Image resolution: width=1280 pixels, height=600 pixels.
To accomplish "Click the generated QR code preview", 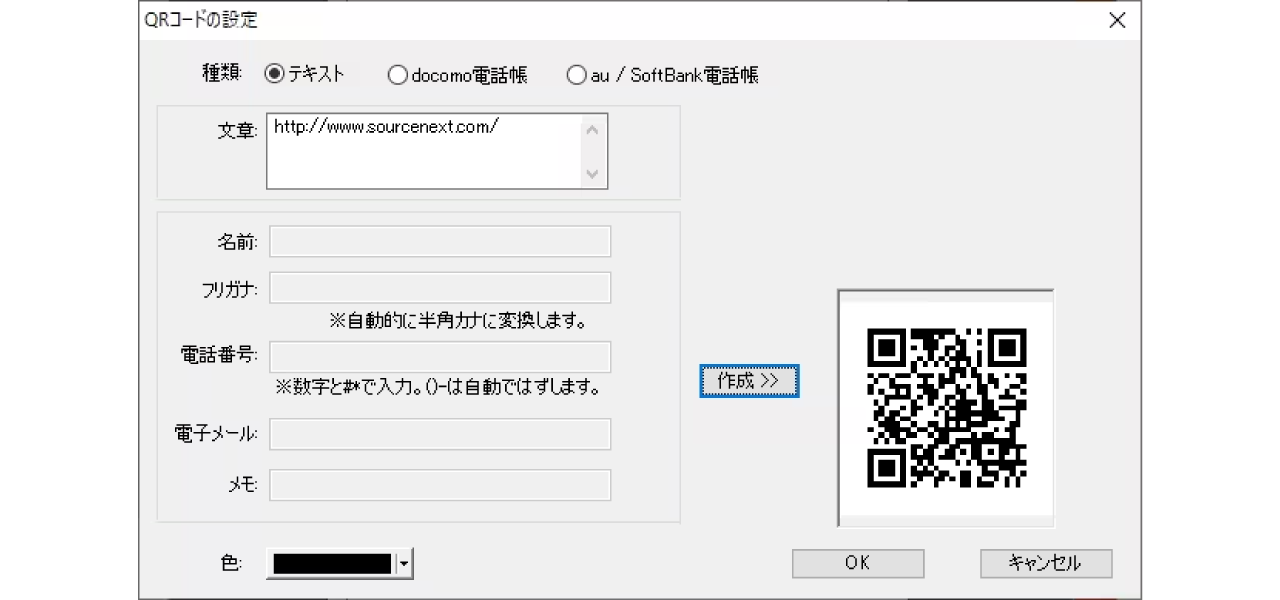I will [944, 405].
